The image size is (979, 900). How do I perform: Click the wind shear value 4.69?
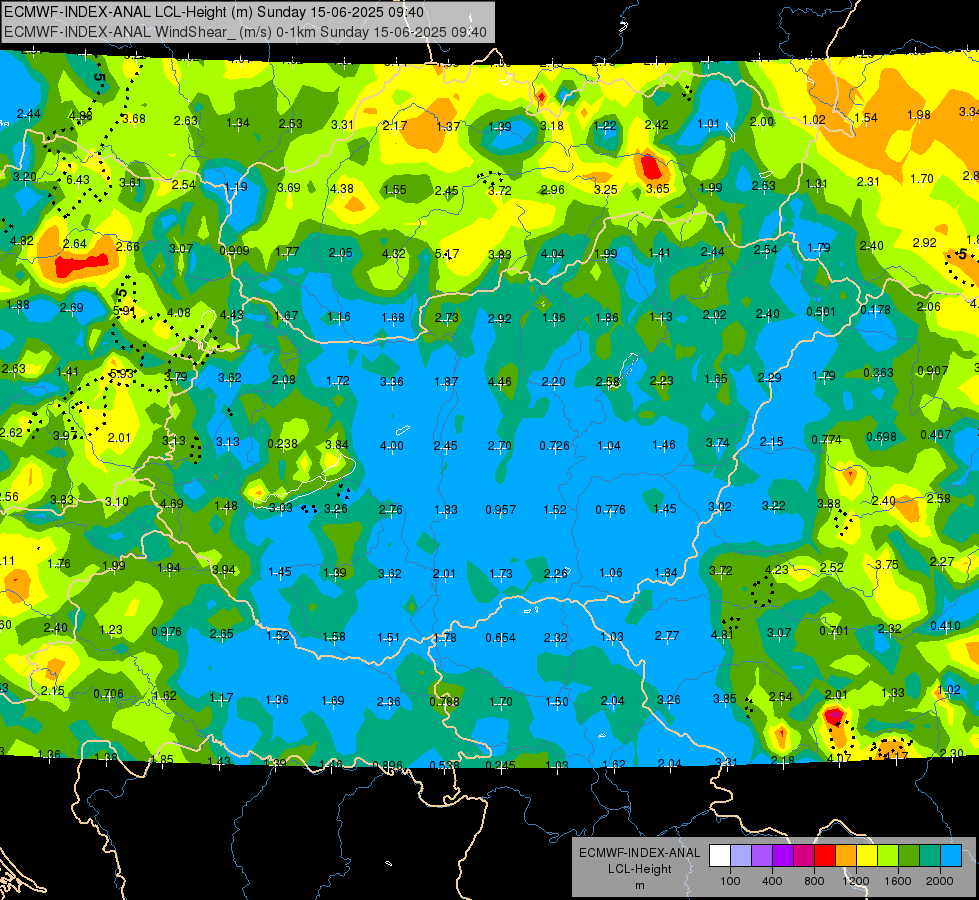(x=172, y=503)
